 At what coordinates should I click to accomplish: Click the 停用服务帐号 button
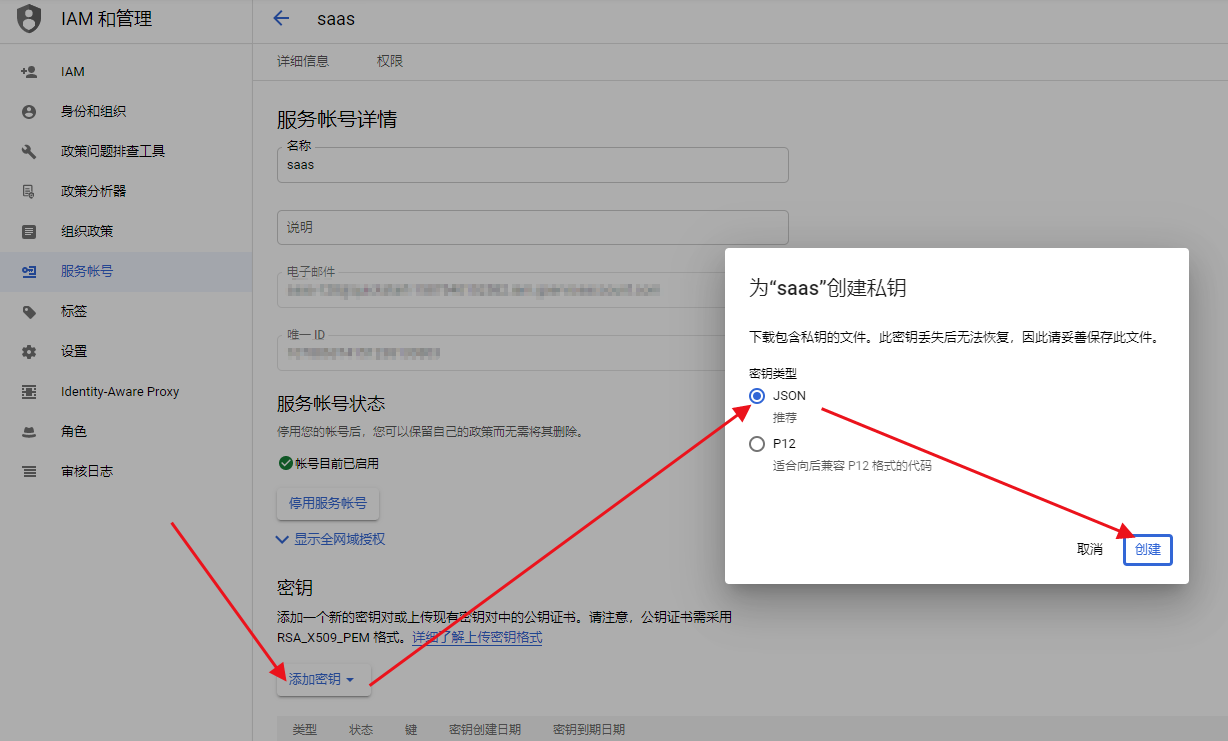click(x=328, y=503)
